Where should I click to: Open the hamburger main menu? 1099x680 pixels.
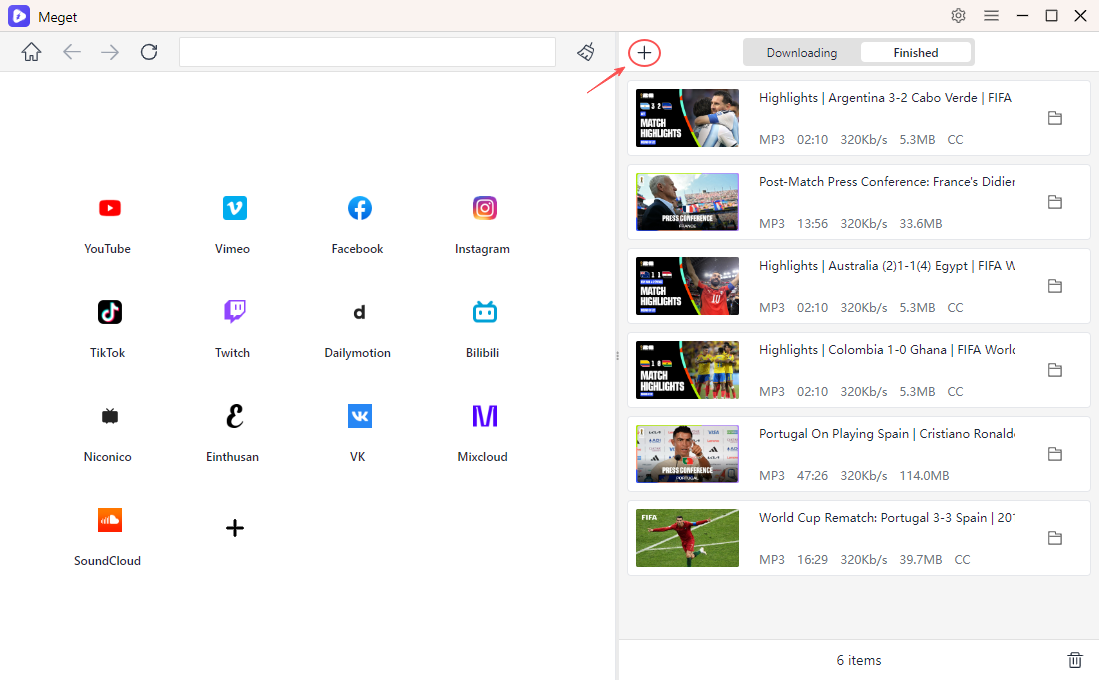click(991, 15)
